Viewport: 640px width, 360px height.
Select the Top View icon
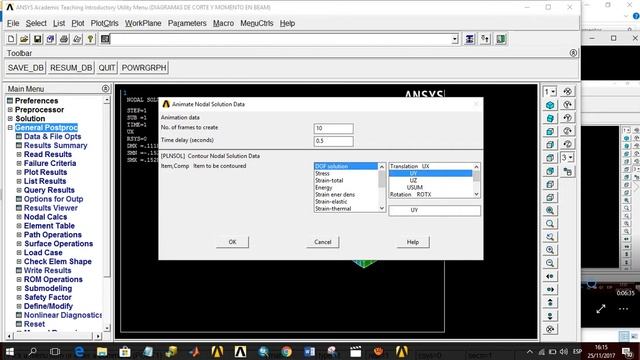pos(550,158)
